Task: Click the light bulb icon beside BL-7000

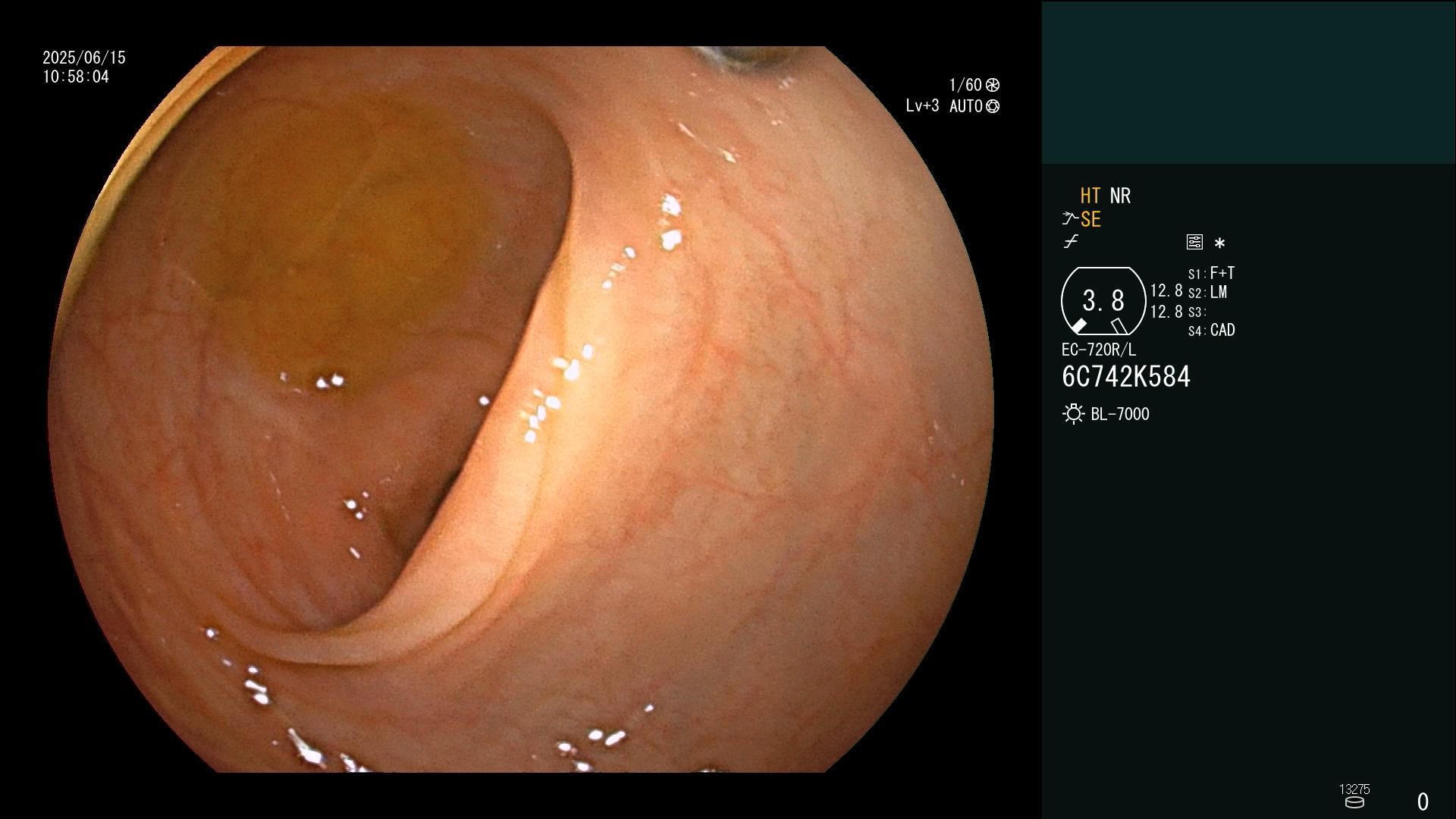Action: tap(1073, 414)
